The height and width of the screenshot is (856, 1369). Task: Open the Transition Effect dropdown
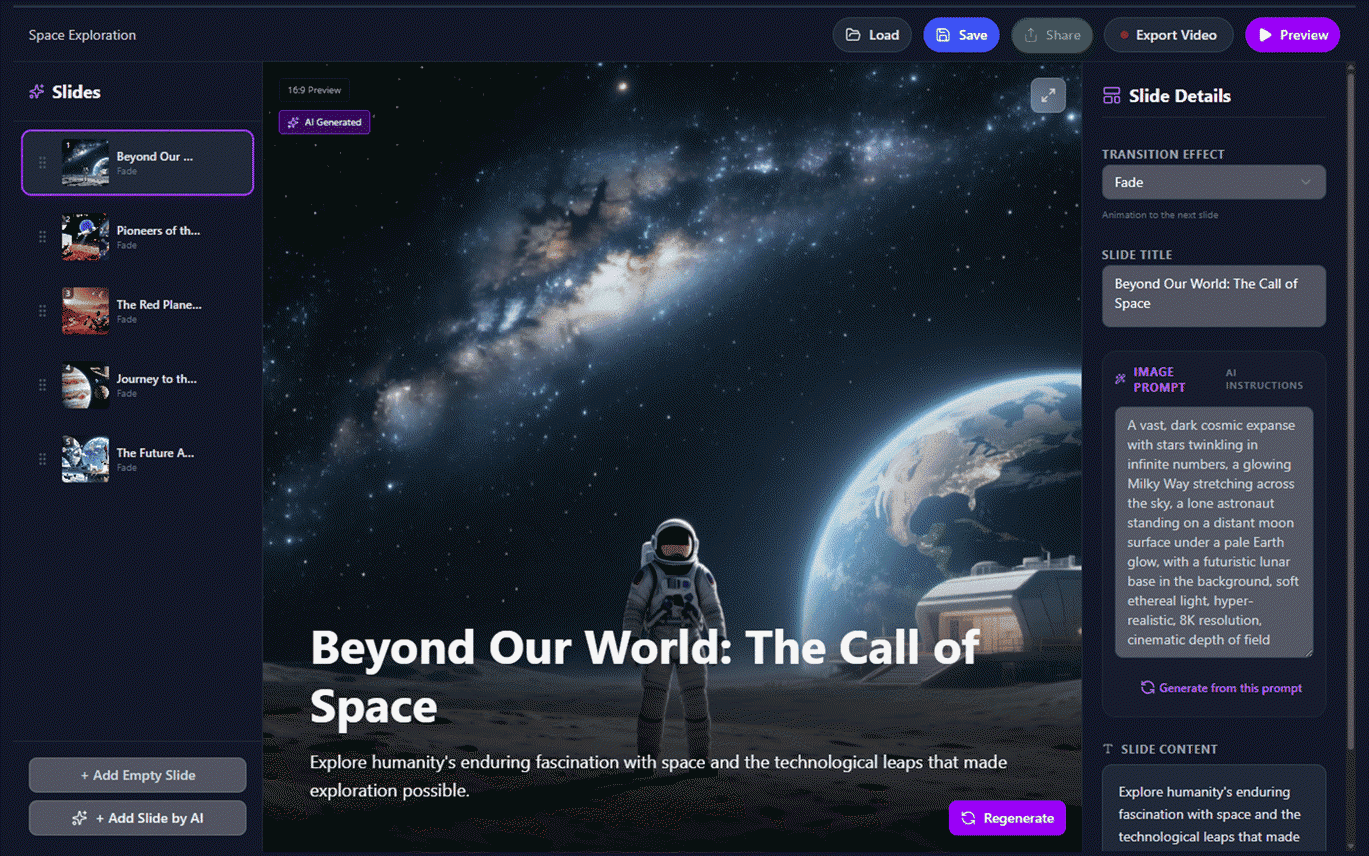click(x=1213, y=182)
